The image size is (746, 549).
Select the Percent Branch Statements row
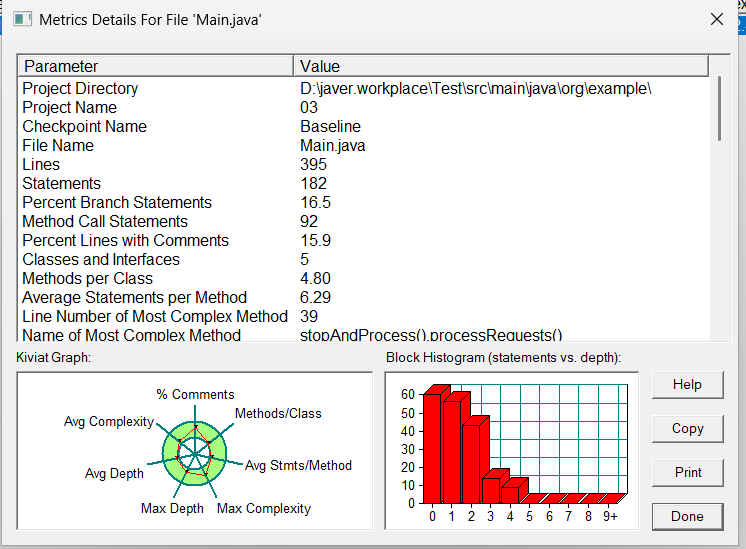(x=364, y=203)
